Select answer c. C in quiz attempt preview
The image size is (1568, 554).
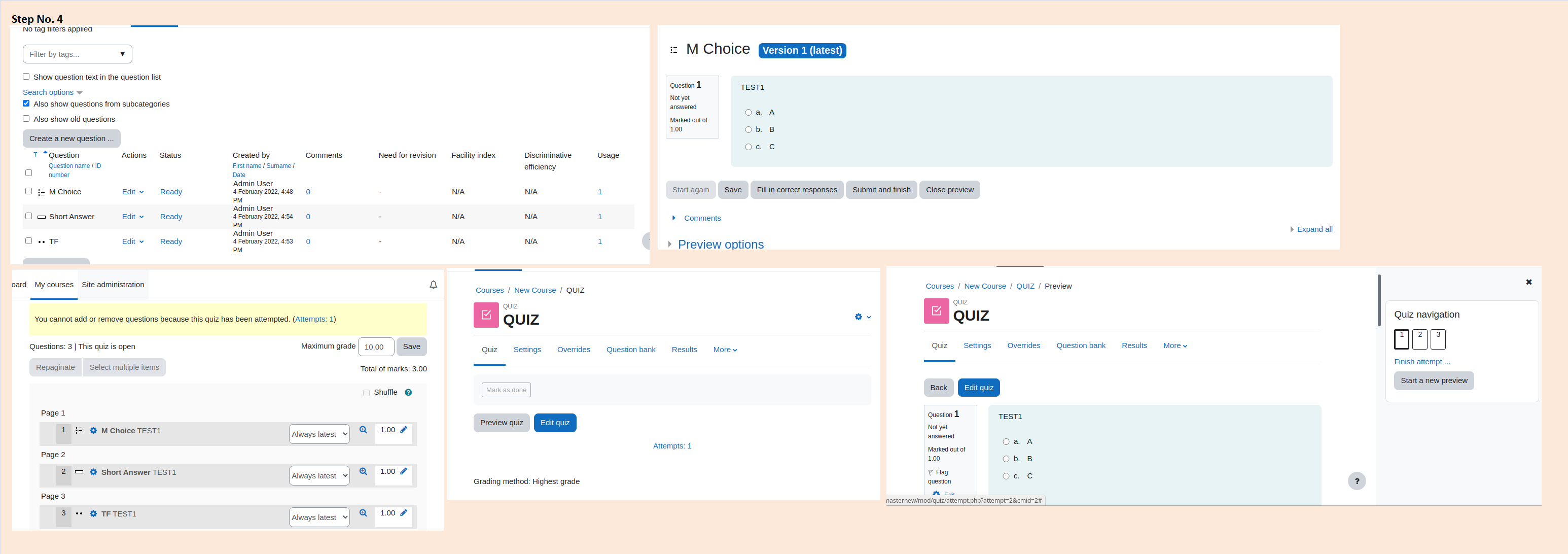[x=1006, y=476]
